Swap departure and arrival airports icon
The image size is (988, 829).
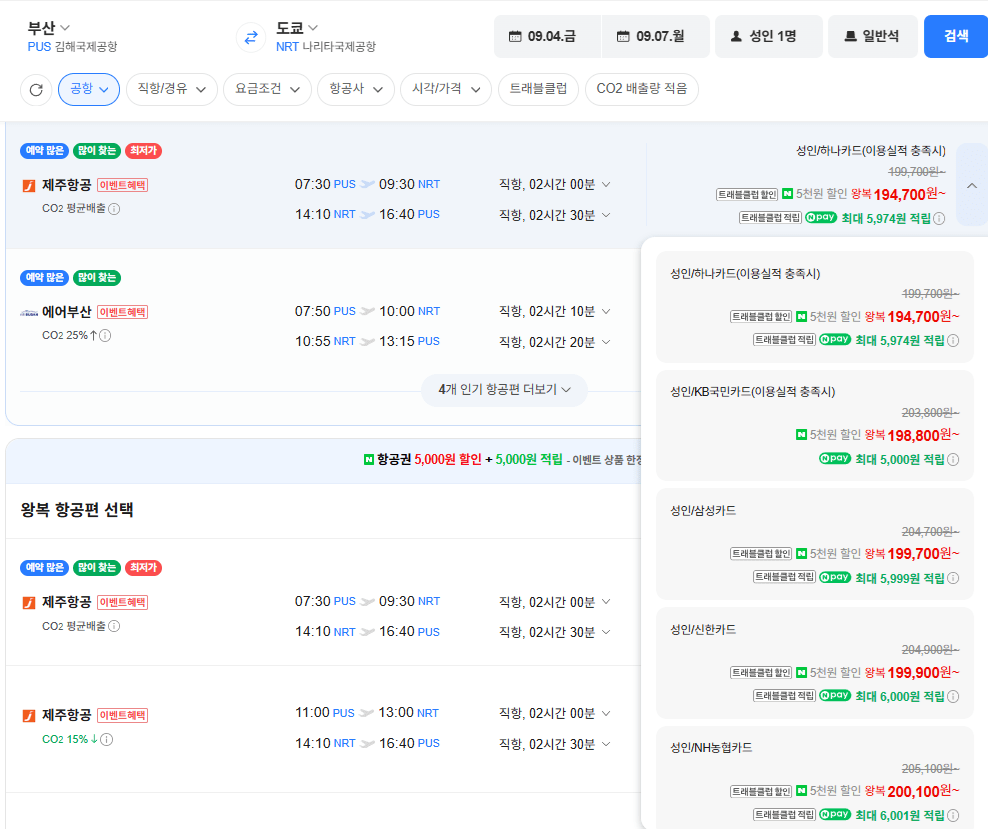(251, 37)
